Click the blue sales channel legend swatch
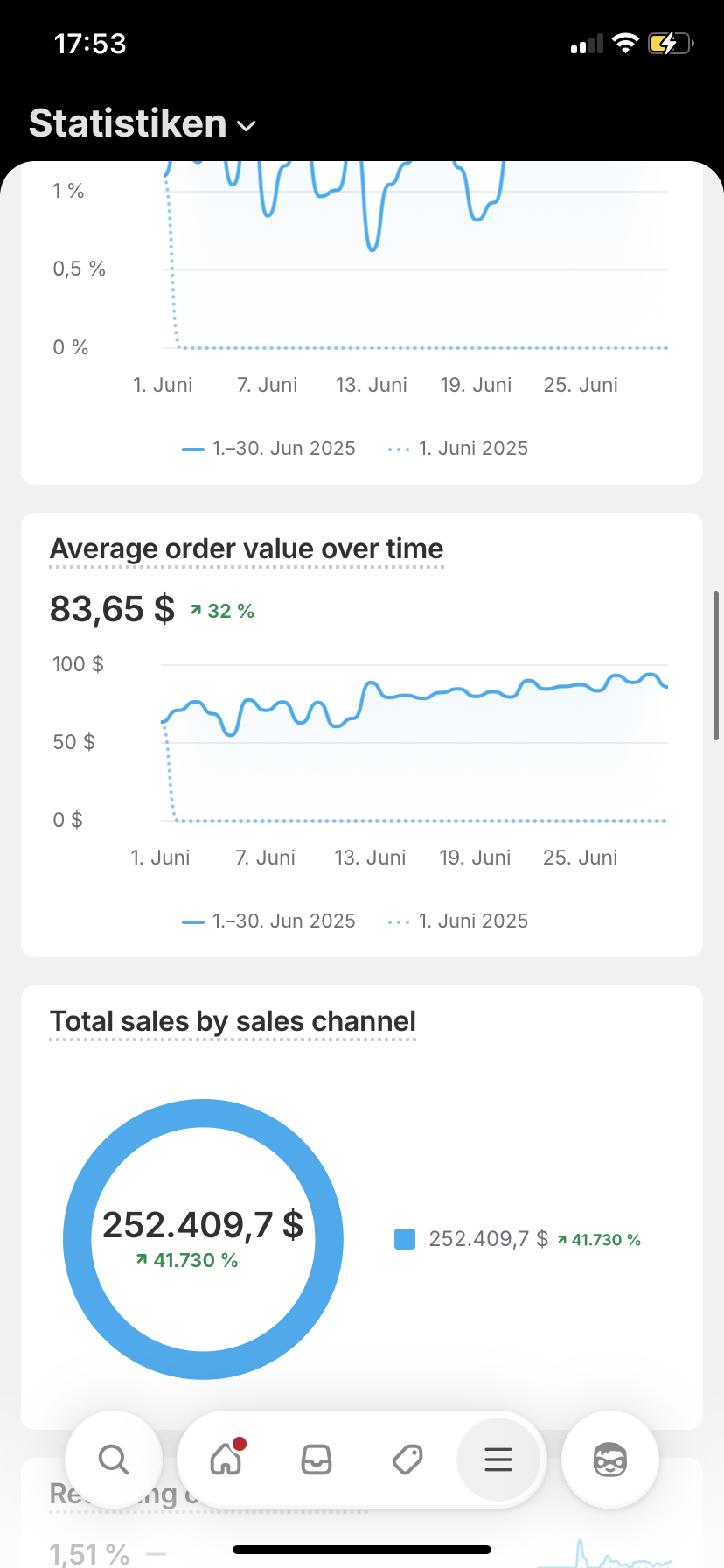 click(x=405, y=1239)
